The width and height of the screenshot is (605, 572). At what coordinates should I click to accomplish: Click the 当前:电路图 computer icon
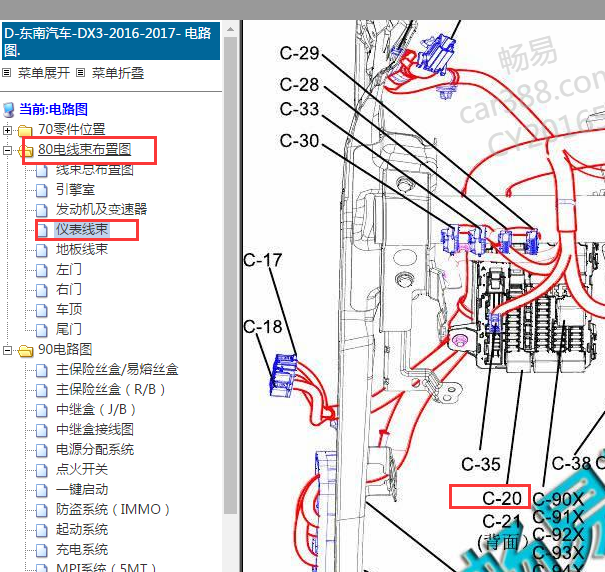point(9,110)
